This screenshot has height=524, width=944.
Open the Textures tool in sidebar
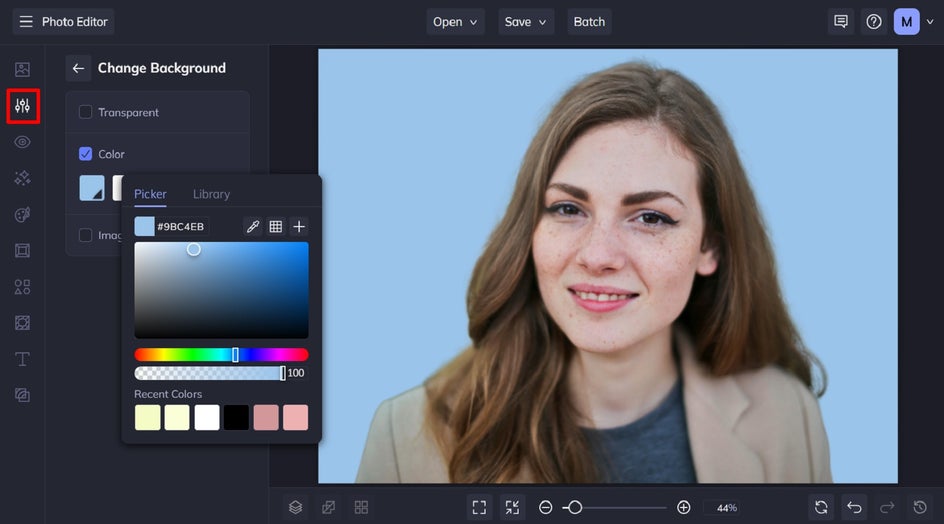pyautogui.click(x=22, y=395)
